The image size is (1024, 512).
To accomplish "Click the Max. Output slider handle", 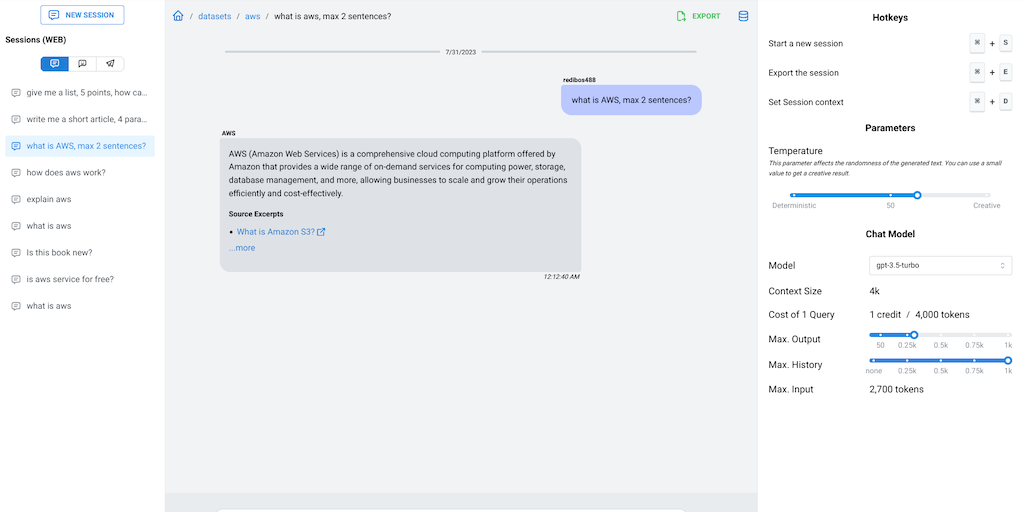I will pos(914,335).
